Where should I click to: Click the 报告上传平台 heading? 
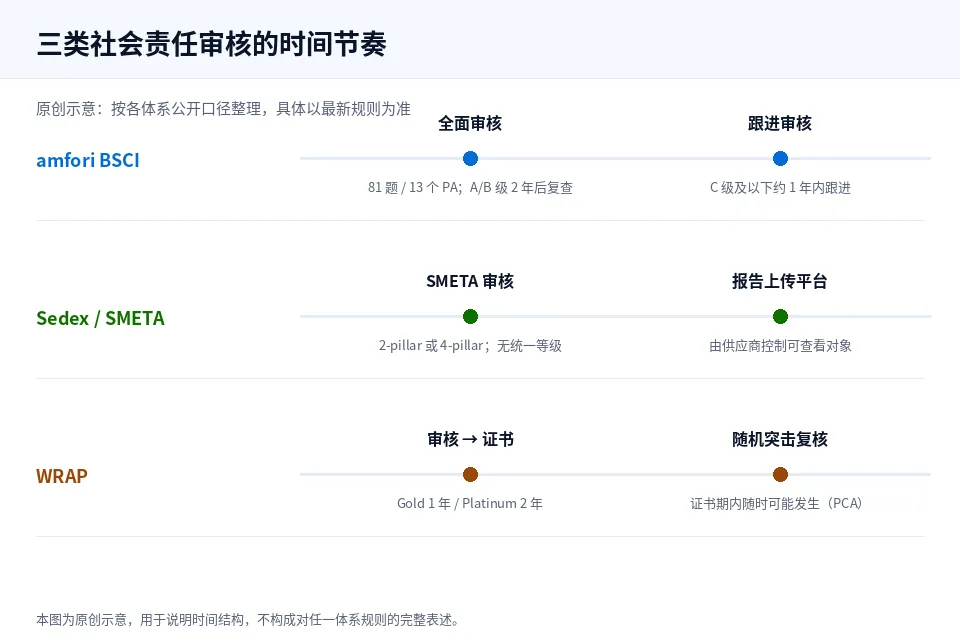[x=780, y=281]
